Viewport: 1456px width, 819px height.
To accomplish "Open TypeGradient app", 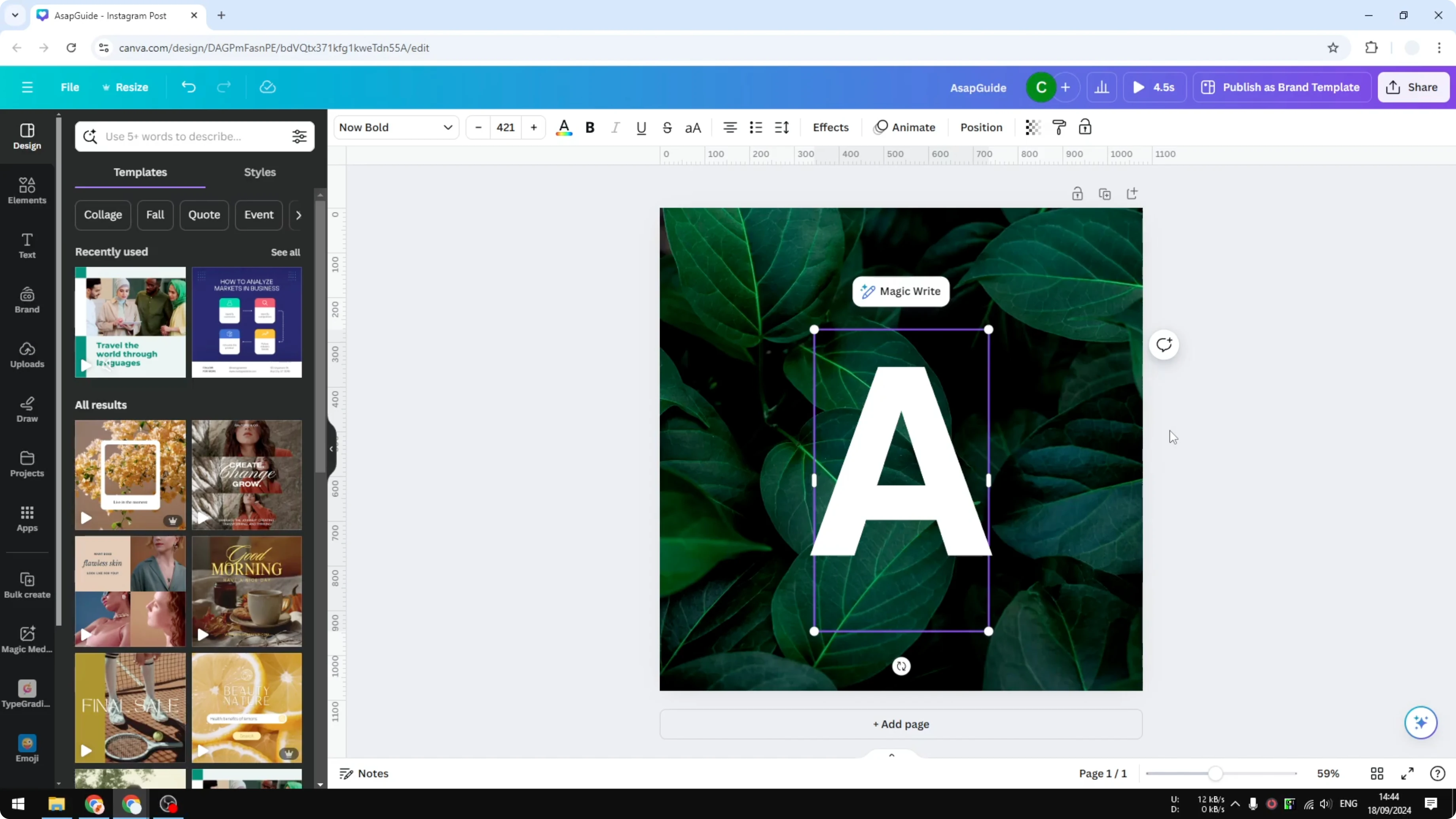I will point(27,694).
